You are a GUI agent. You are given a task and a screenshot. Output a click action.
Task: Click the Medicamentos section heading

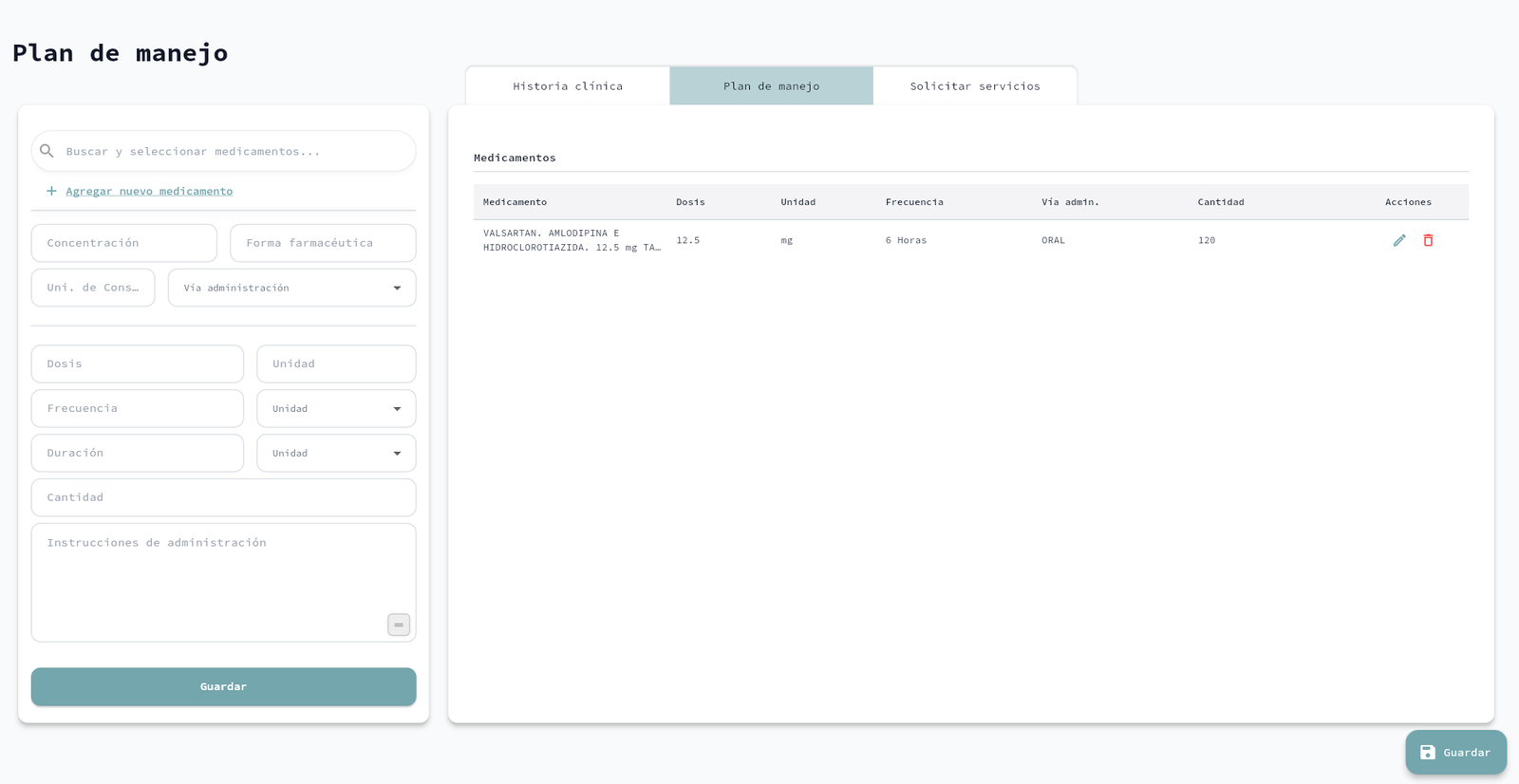(x=515, y=158)
